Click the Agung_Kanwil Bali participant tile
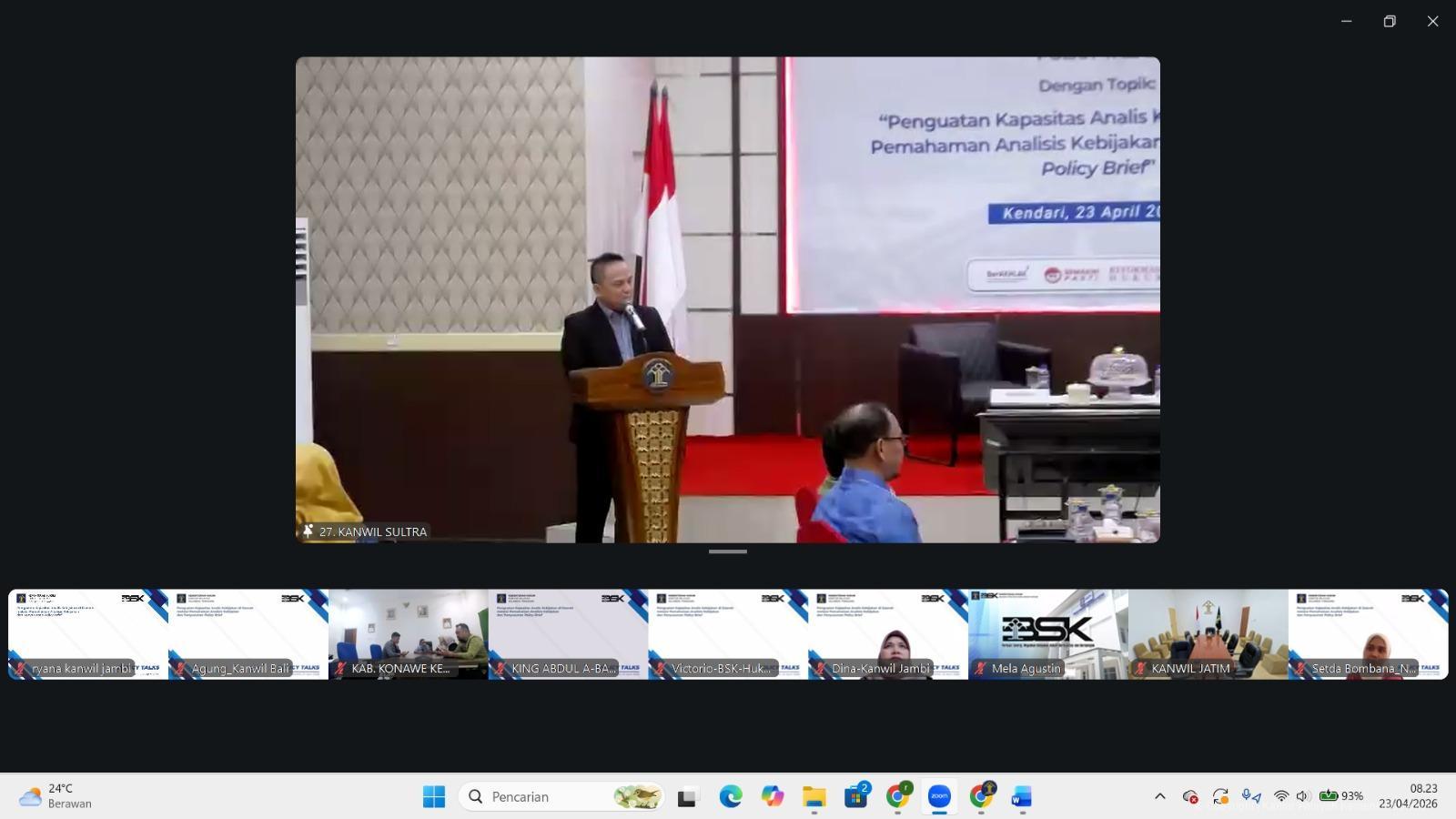Screen dimensions: 1456x819 pyautogui.click(x=248, y=633)
